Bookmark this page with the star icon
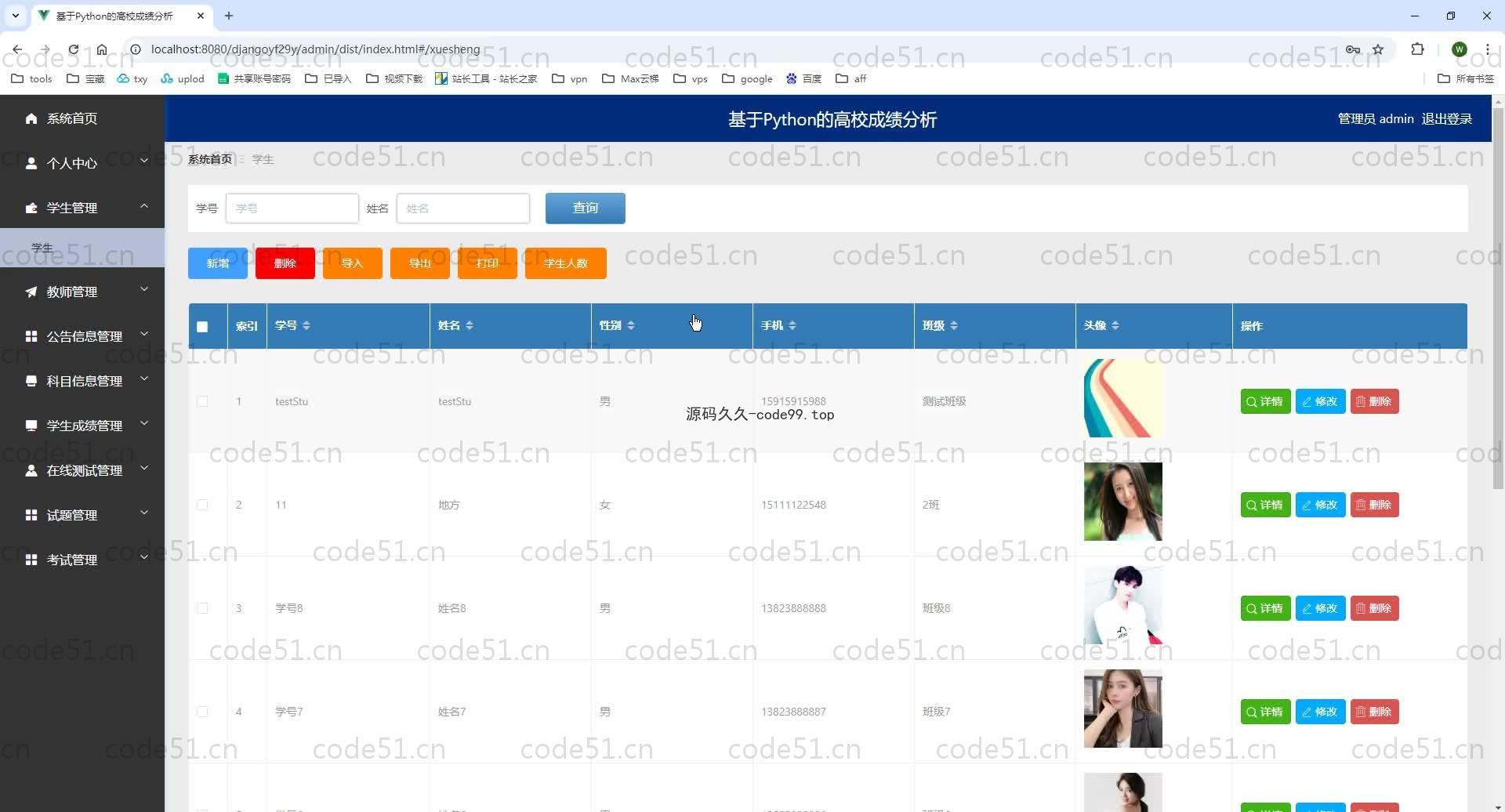This screenshot has width=1505, height=812. pyautogui.click(x=1378, y=49)
